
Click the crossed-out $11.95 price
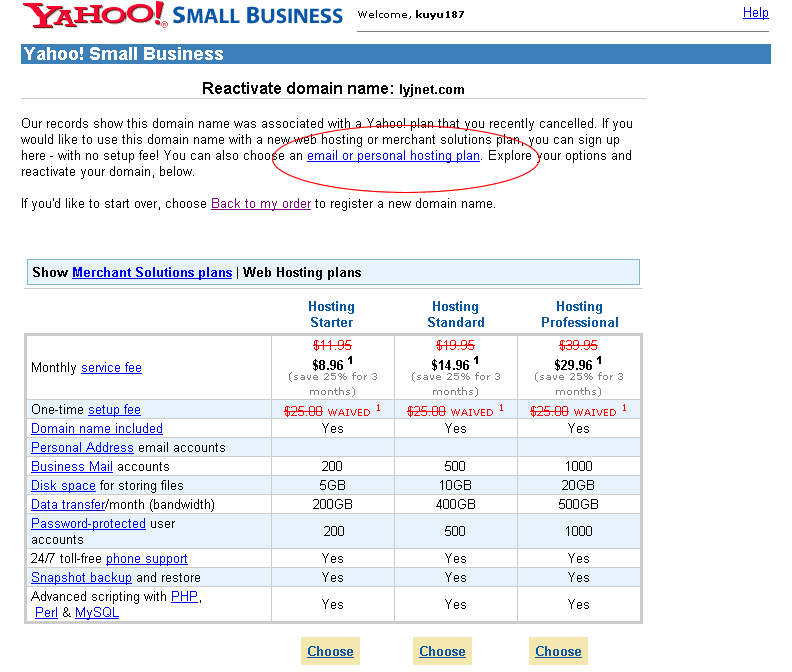coord(332,346)
